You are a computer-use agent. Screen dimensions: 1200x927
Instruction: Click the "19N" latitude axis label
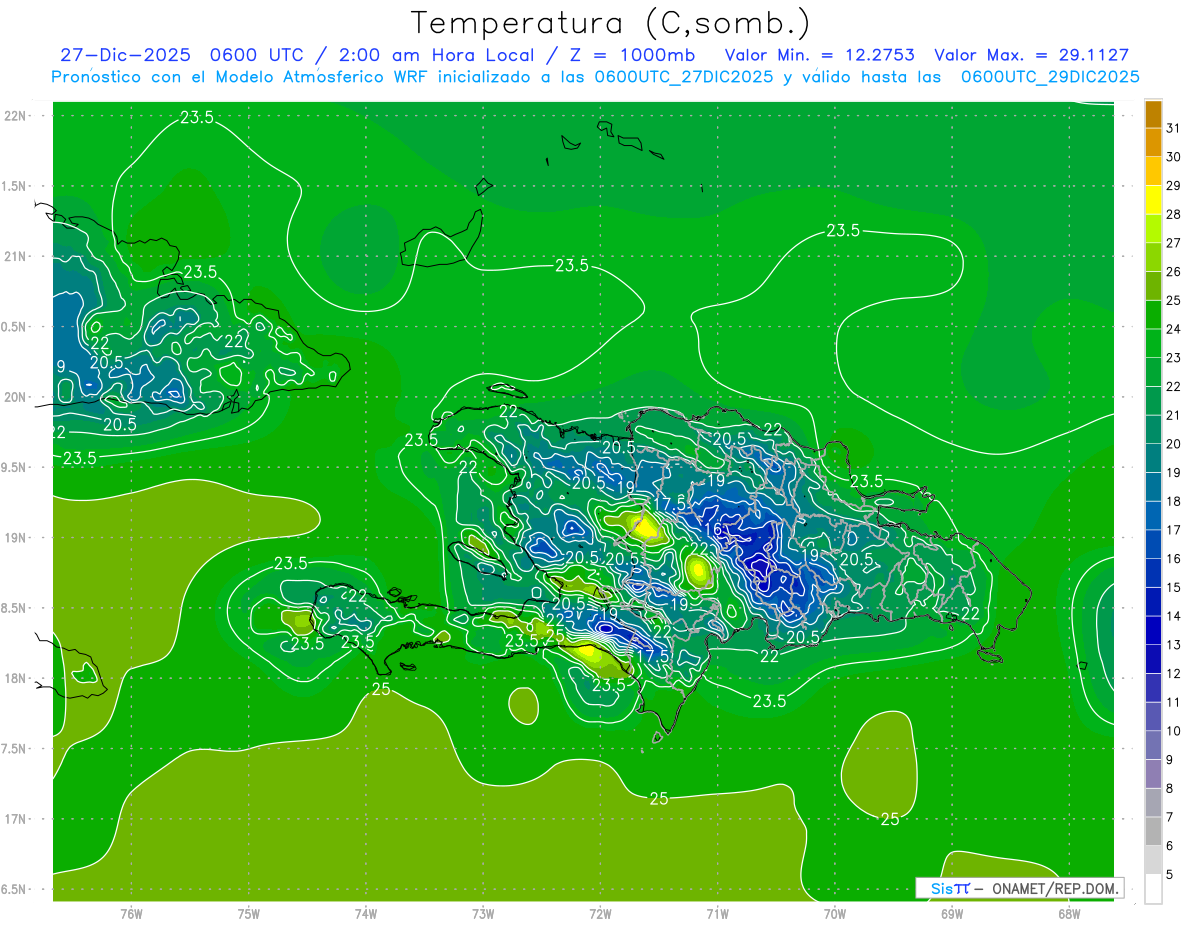[x=15, y=538]
